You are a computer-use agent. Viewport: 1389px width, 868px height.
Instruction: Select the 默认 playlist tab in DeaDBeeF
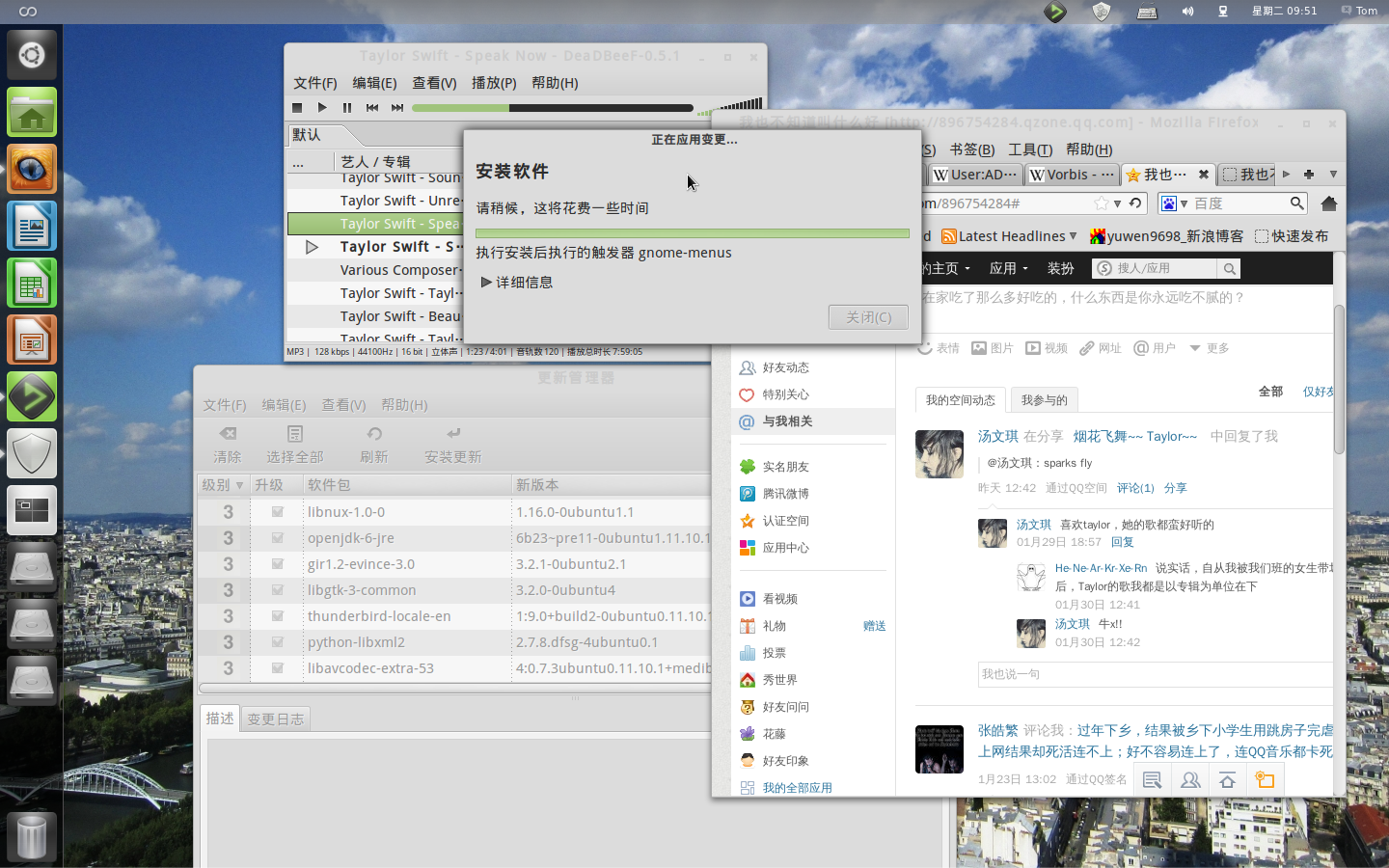[307, 135]
